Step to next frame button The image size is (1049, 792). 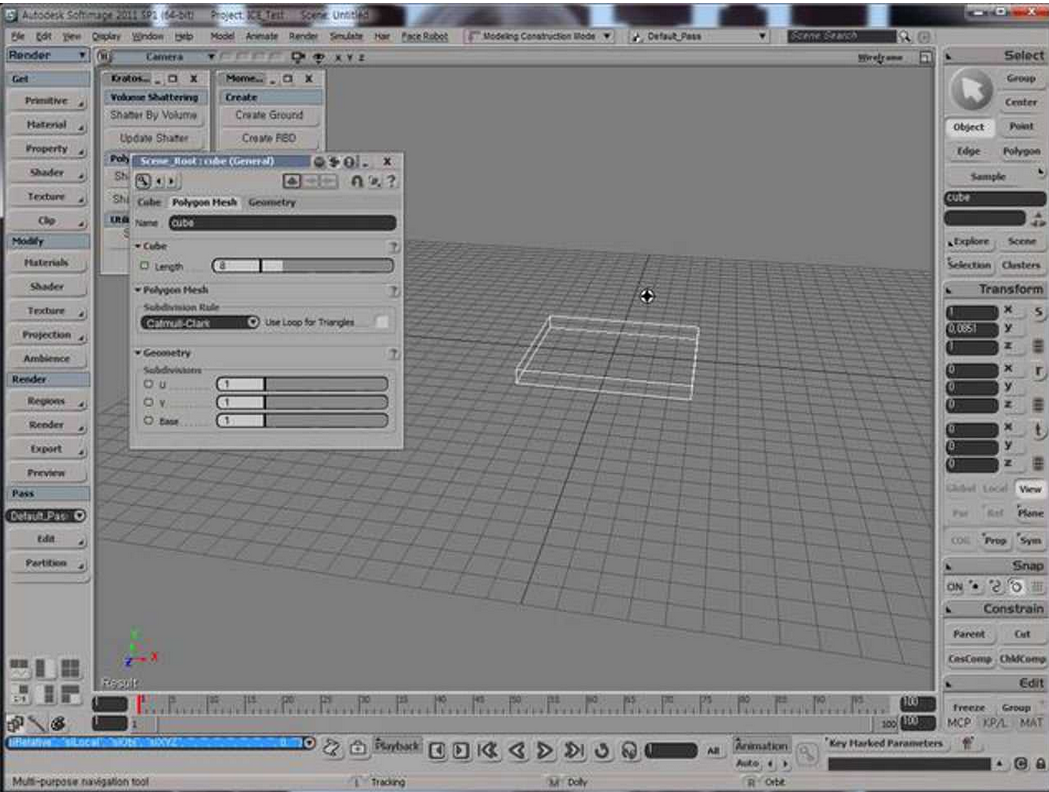(461, 751)
